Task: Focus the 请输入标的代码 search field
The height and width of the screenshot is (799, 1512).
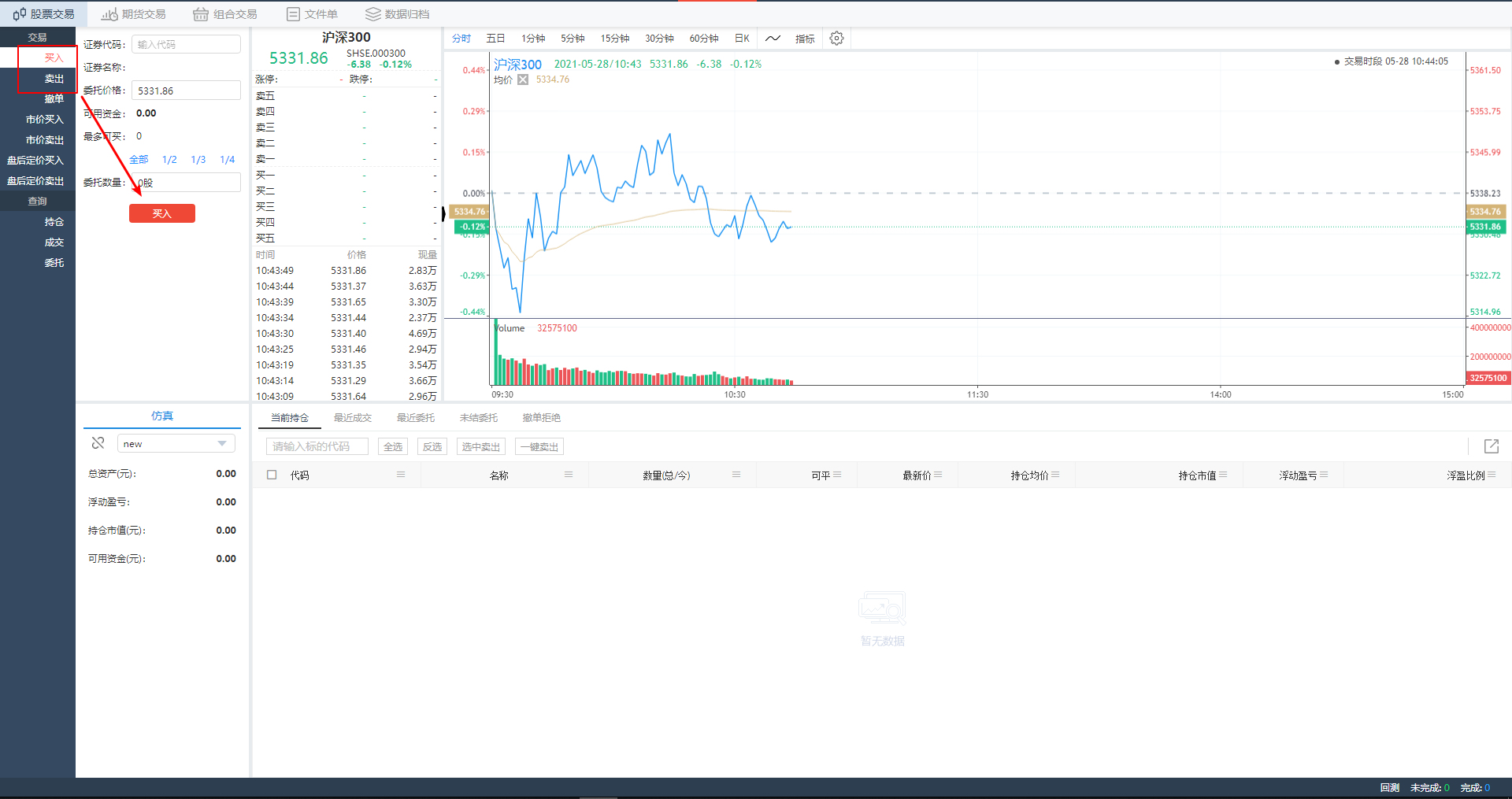Action: click(317, 446)
